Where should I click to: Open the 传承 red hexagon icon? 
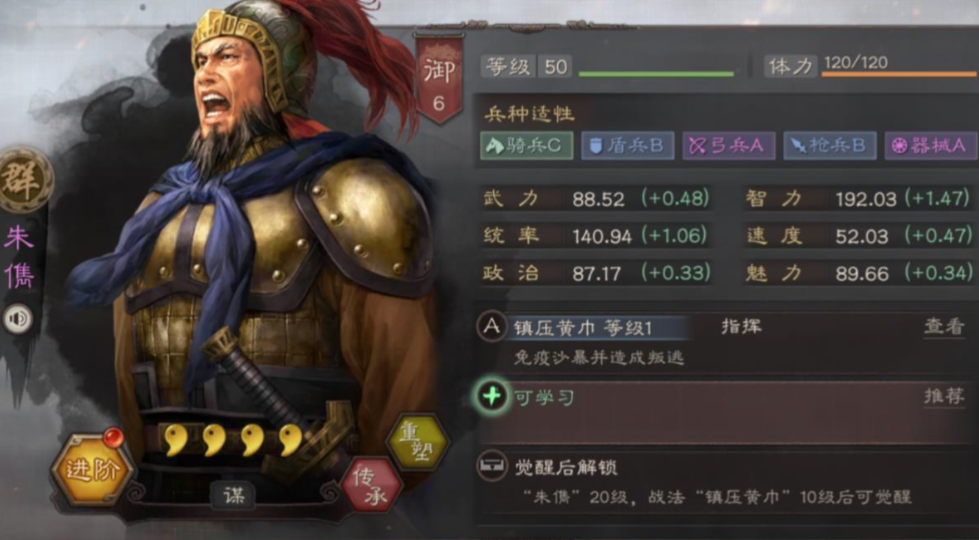coord(371,484)
